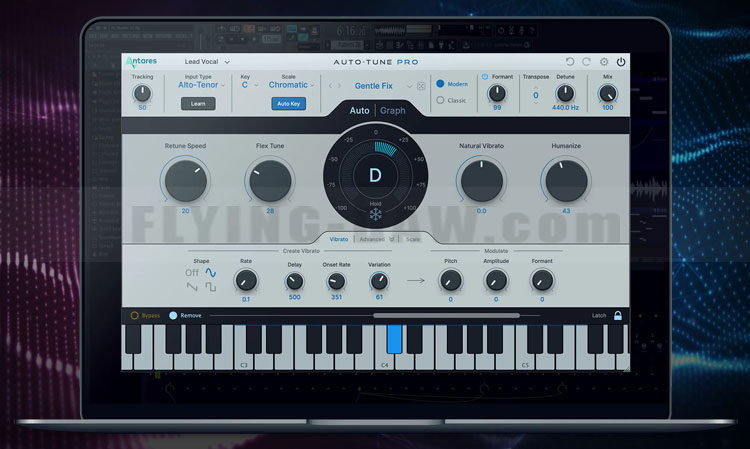Click the Modulate Amplitude knob
The image size is (750, 449).
pos(496,281)
